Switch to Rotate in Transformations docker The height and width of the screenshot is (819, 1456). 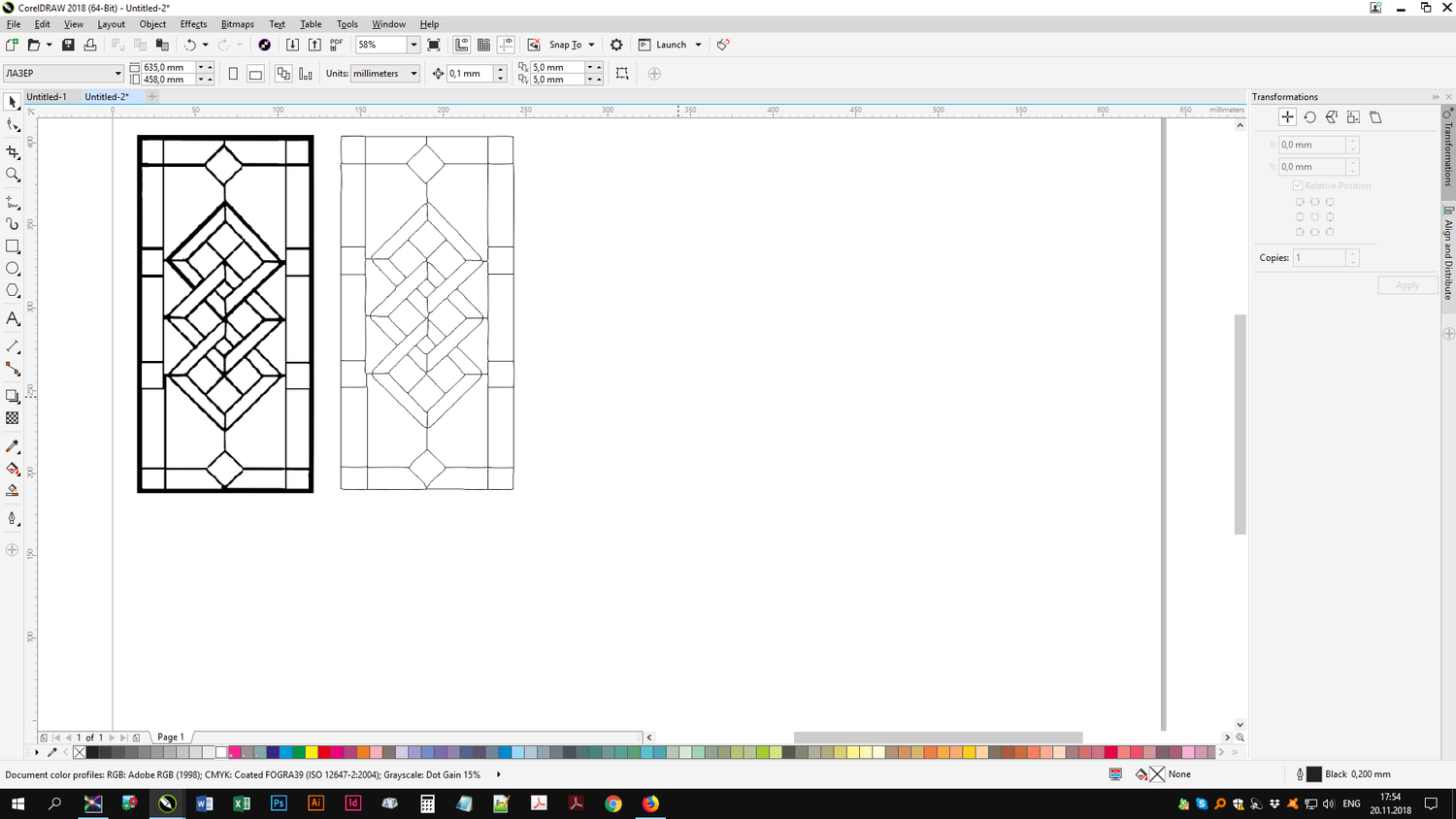(1309, 117)
